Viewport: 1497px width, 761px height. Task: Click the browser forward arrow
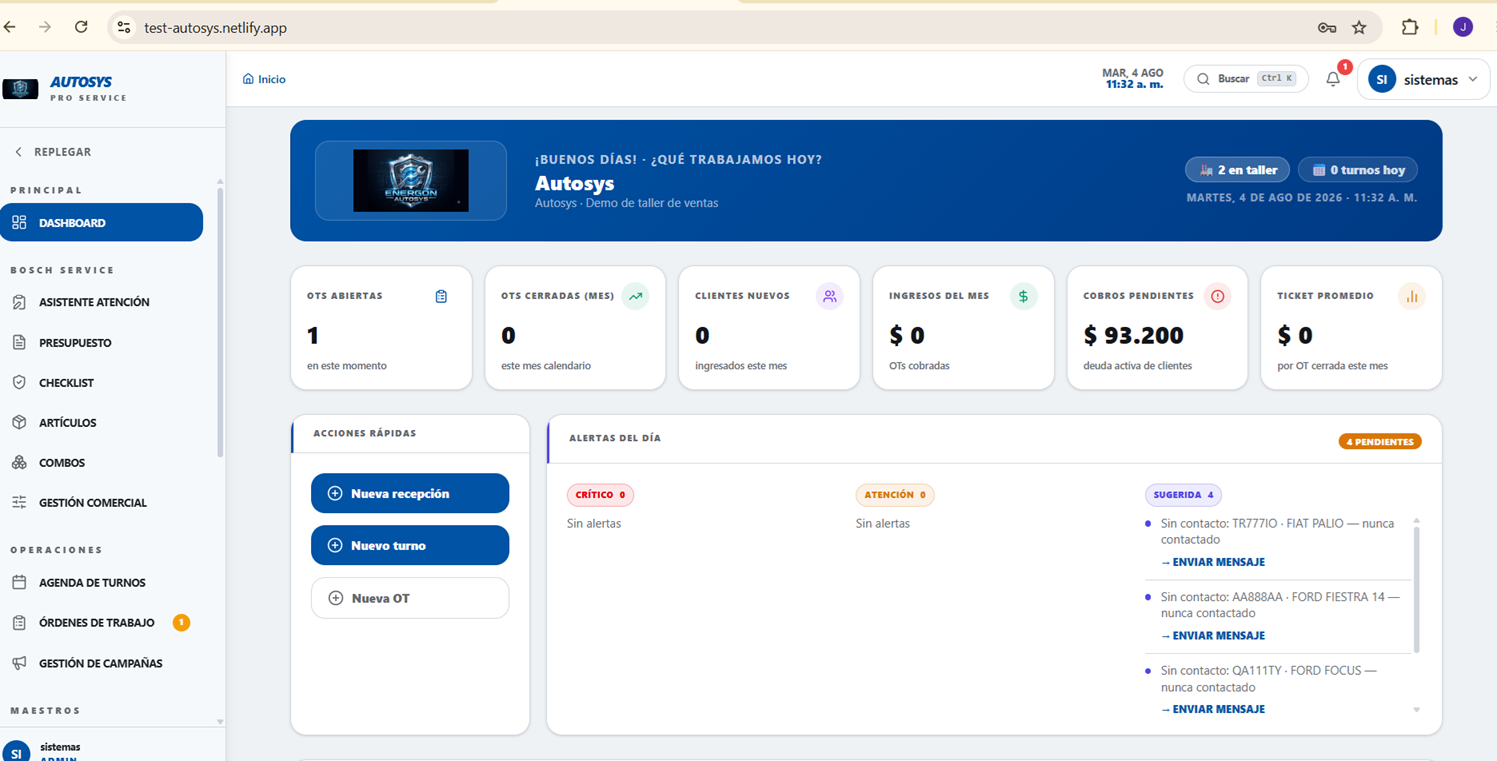pyautogui.click(x=45, y=27)
